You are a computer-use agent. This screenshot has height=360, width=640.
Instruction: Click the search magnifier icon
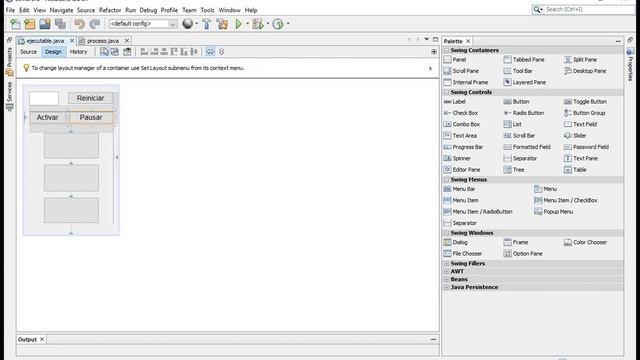tap(537, 9)
